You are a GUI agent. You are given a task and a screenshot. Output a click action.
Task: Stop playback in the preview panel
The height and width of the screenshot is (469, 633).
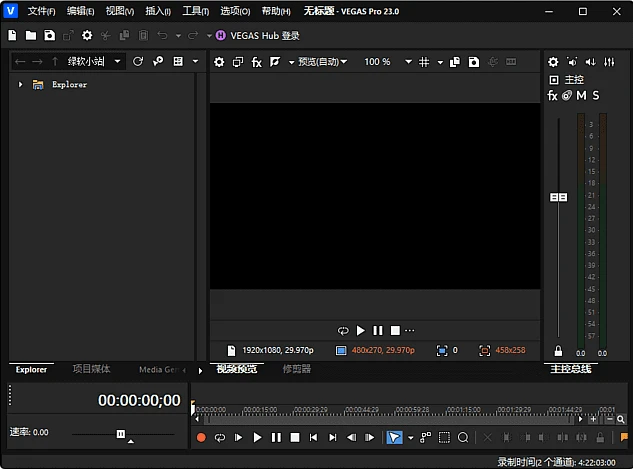tap(395, 331)
